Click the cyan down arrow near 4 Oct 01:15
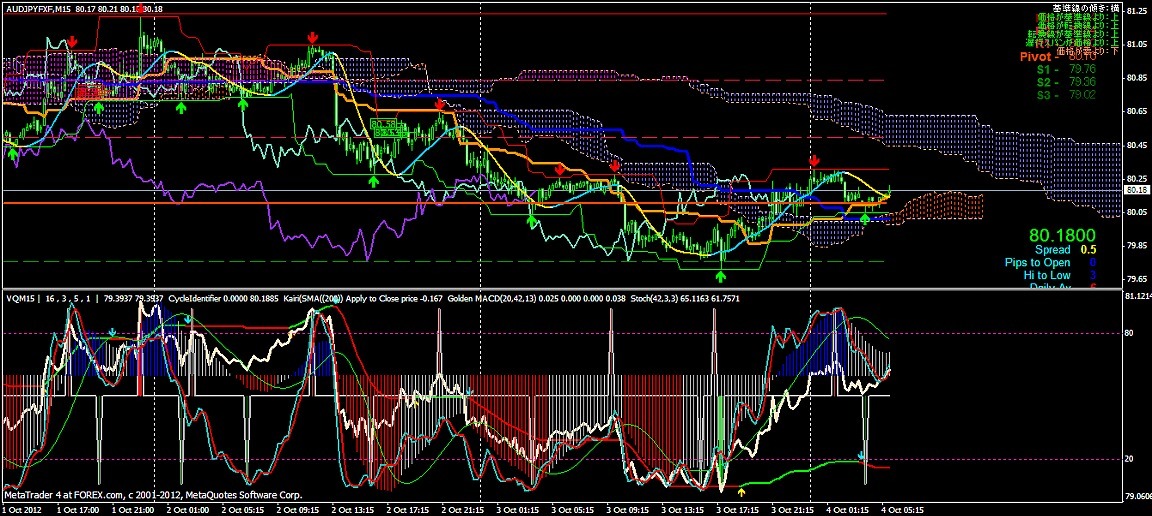Screen dimensions: 1152x516 click(x=861, y=456)
